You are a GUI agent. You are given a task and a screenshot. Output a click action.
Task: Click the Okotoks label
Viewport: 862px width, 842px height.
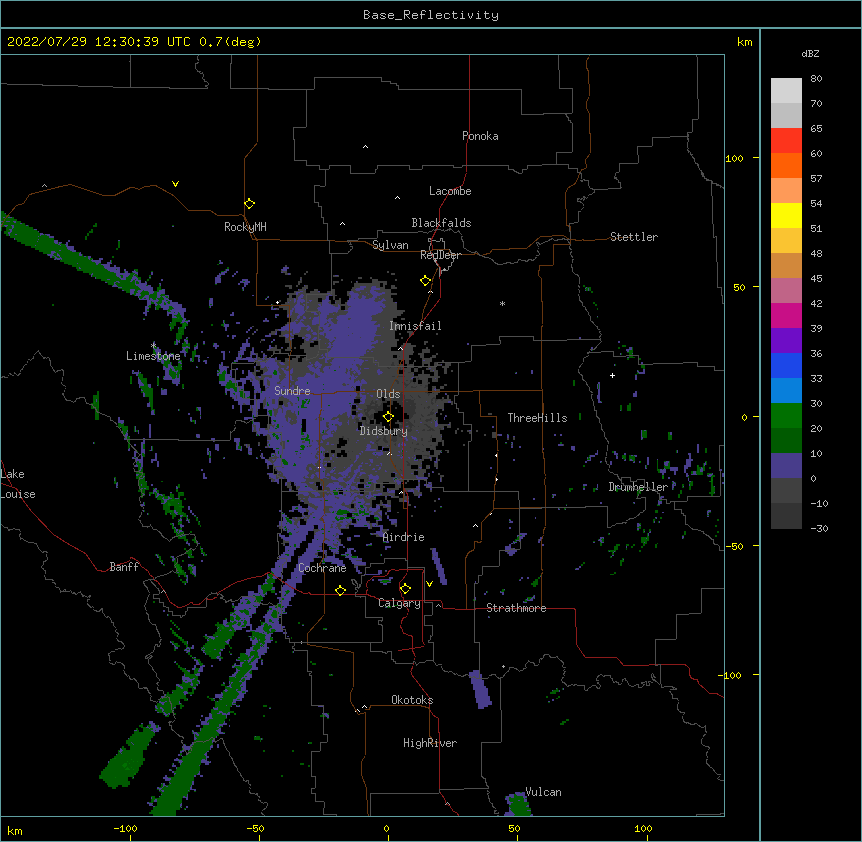(x=412, y=700)
